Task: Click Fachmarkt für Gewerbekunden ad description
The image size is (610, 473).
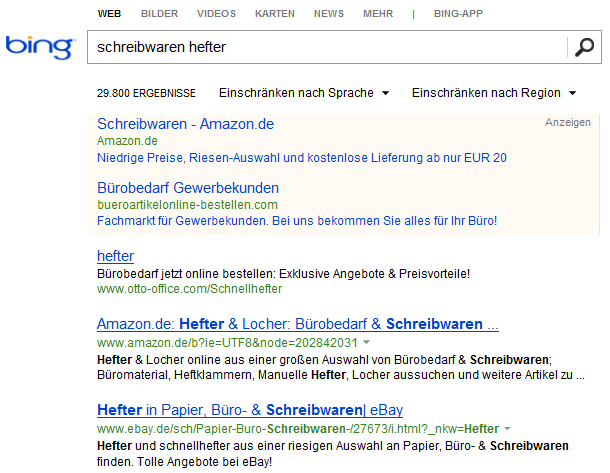Action: coord(297,221)
